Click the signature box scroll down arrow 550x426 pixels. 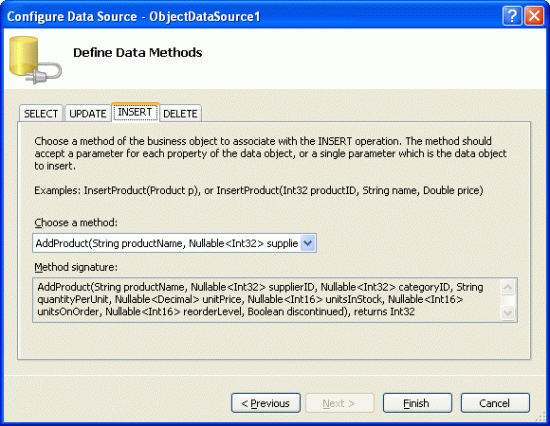click(508, 312)
